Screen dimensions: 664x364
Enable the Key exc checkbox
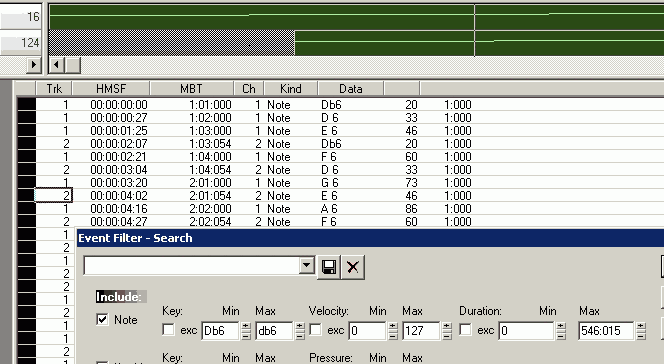168,330
